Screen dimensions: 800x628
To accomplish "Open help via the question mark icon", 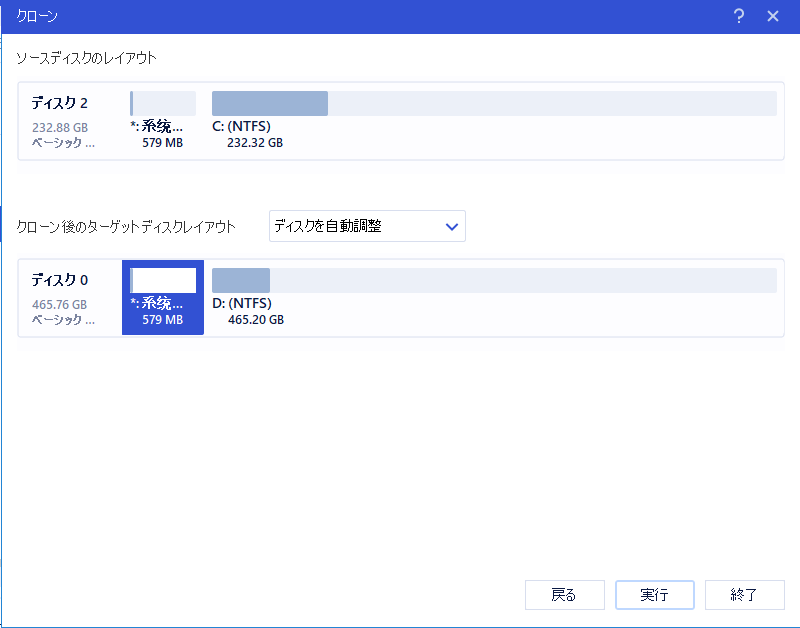I will click(x=738, y=16).
